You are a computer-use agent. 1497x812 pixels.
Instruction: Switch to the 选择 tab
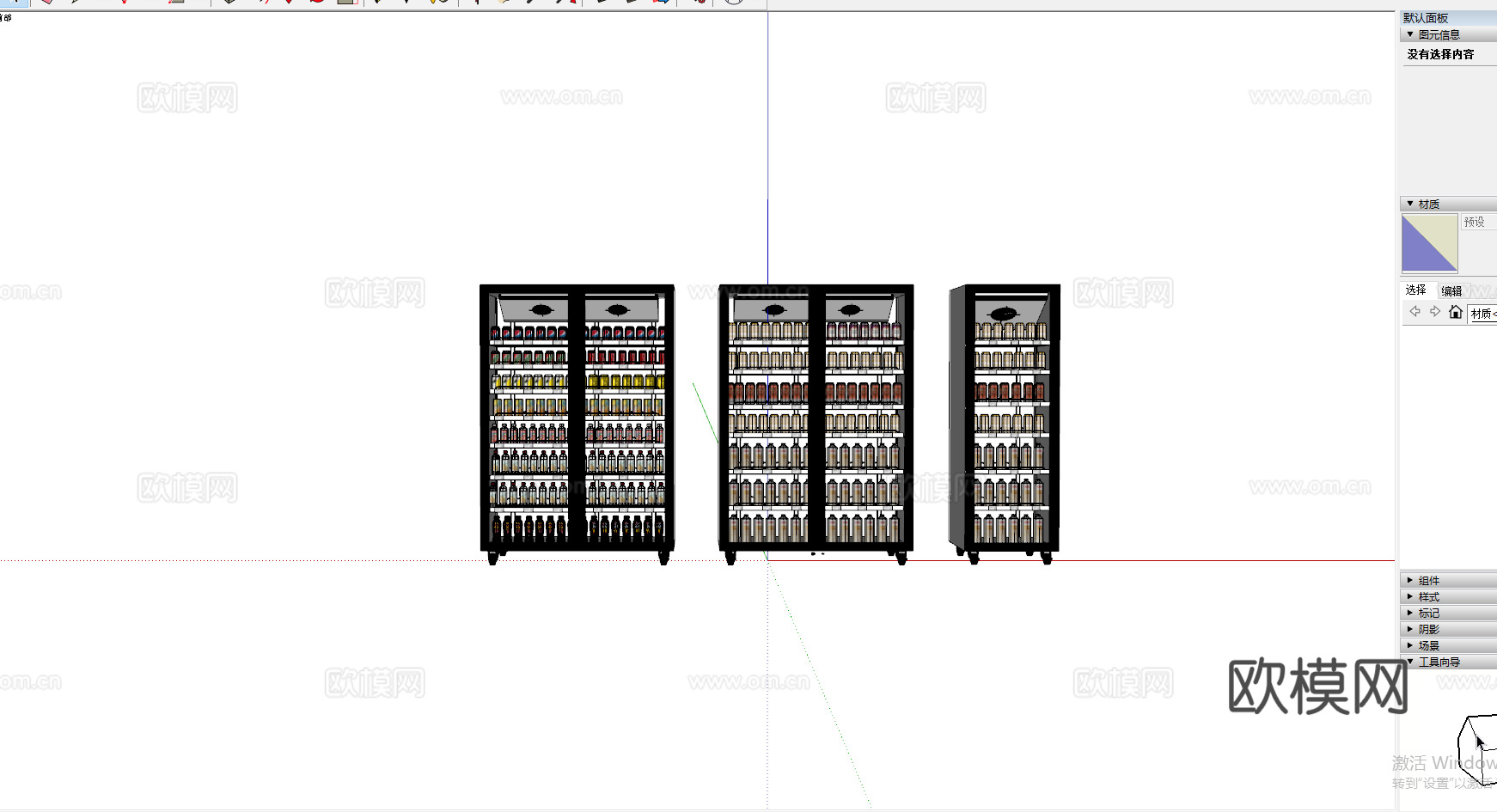coord(1416,290)
